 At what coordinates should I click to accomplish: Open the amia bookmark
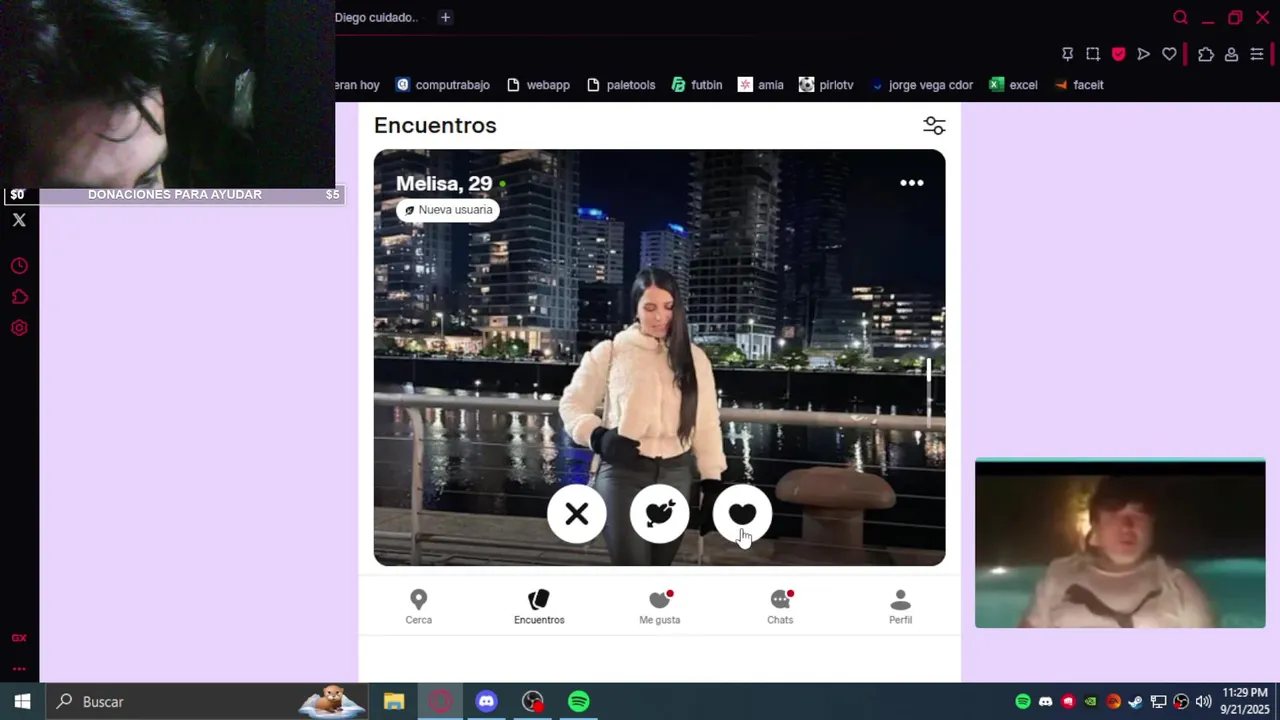click(x=760, y=85)
